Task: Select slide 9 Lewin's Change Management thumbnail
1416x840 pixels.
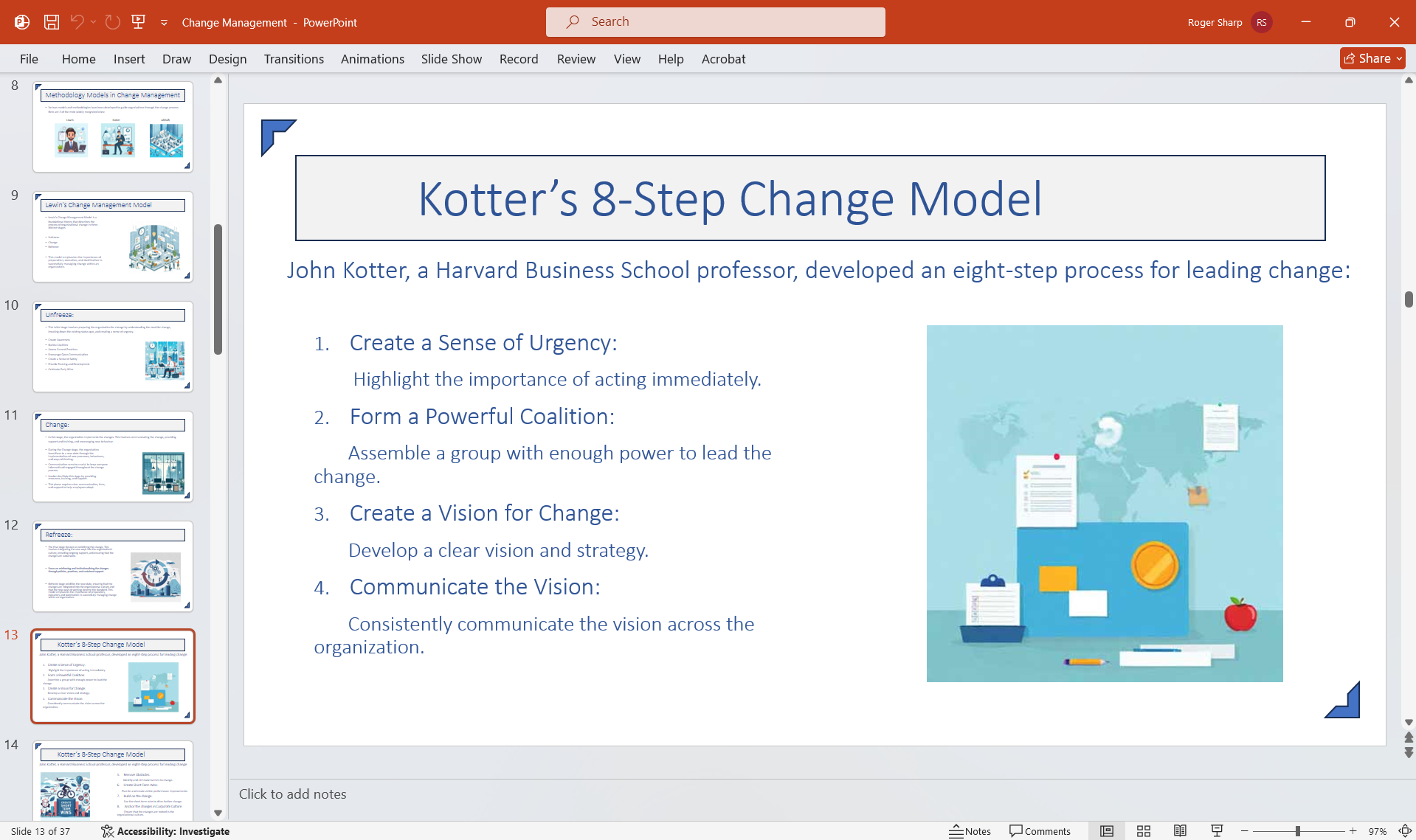Action: point(113,237)
